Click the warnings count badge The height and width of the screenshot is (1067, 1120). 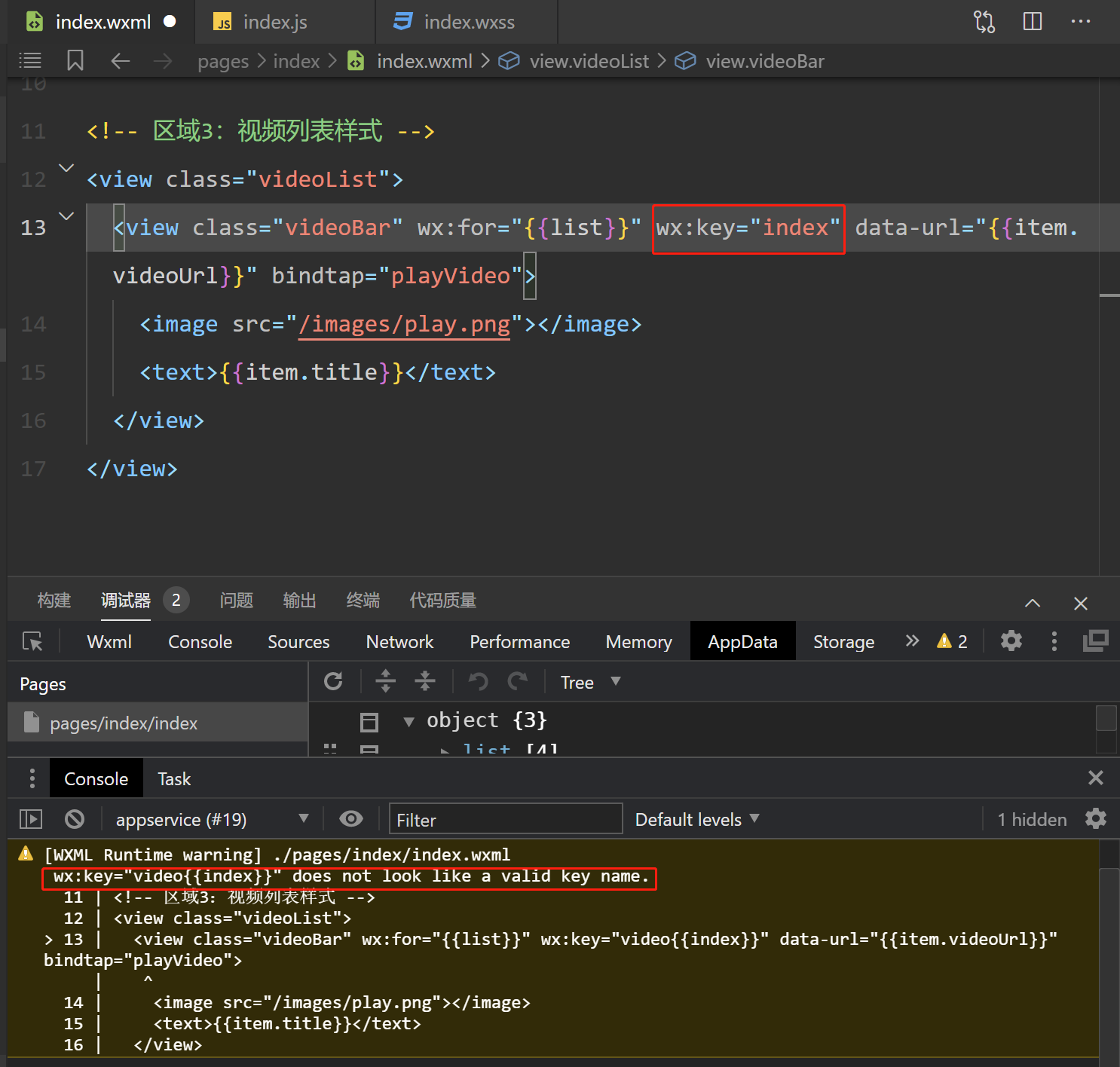coord(952,641)
